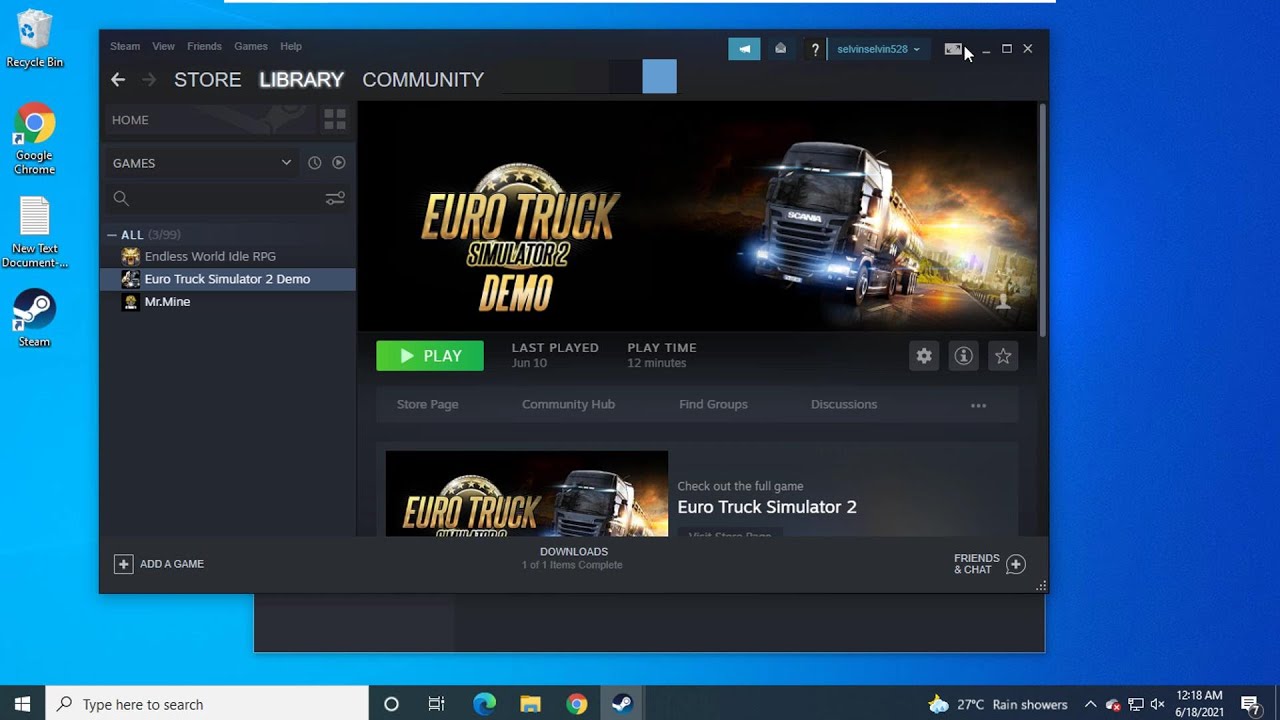The image size is (1280, 720).
Task: Open New Text Document file on desktop
Action: tap(34, 232)
